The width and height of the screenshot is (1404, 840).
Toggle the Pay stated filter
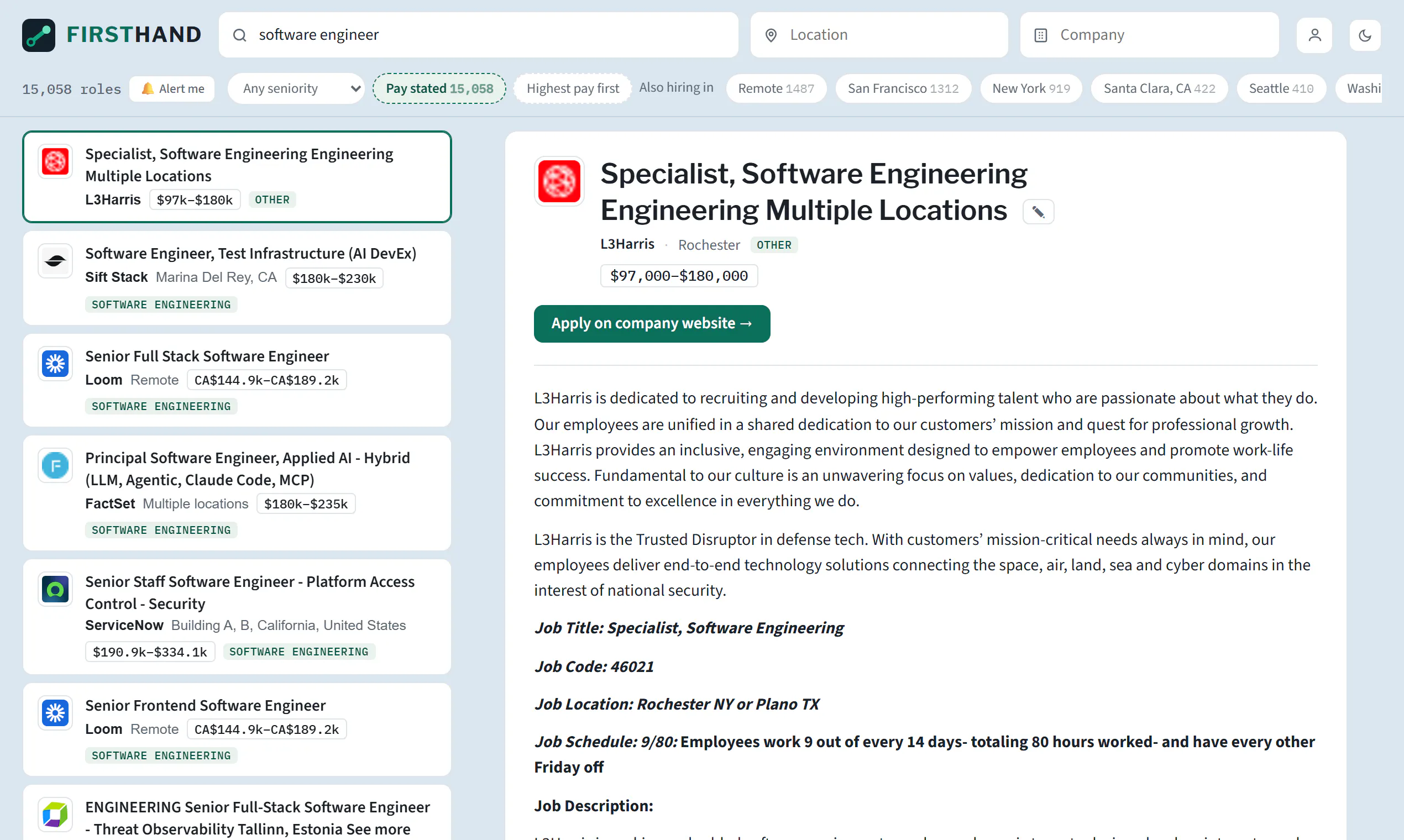point(439,88)
